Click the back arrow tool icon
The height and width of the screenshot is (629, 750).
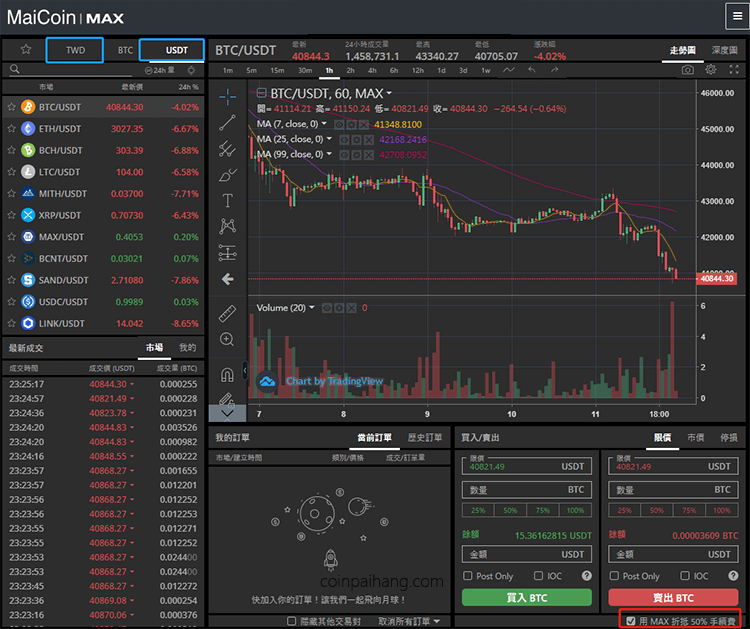tap(228, 279)
